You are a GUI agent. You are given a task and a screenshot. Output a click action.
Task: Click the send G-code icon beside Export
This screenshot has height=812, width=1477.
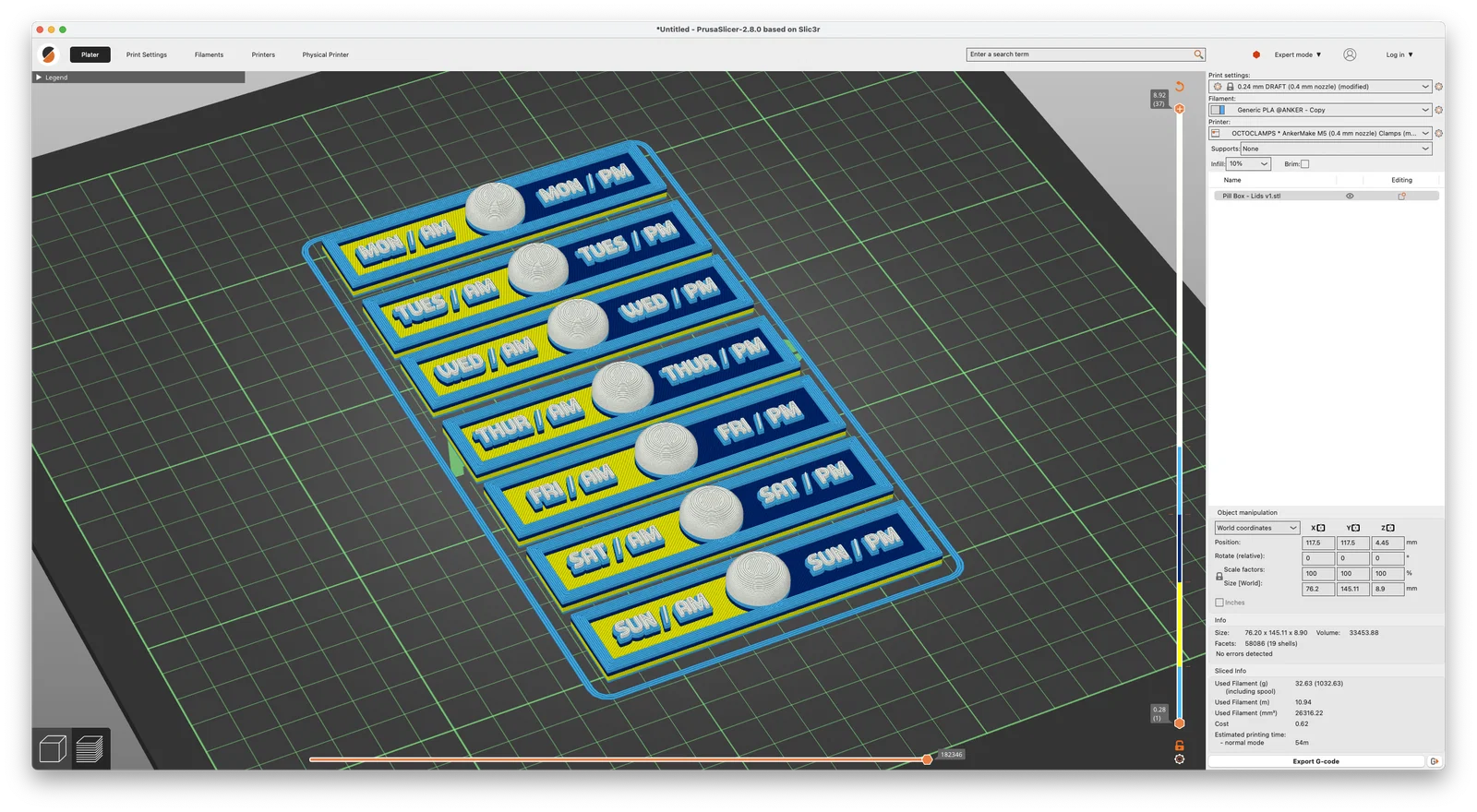[1435, 761]
